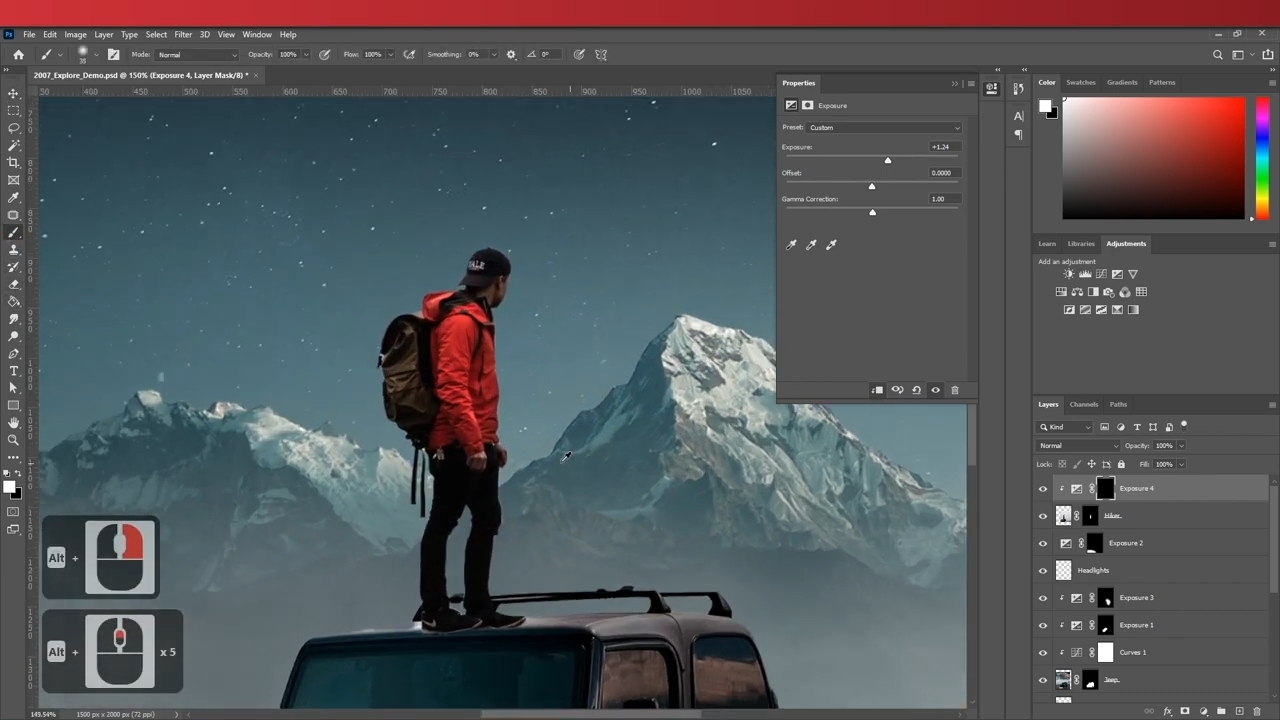This screenshot has height=720, width=1280.
Task: Open the Filter menu
Action: tap(183, 35)
